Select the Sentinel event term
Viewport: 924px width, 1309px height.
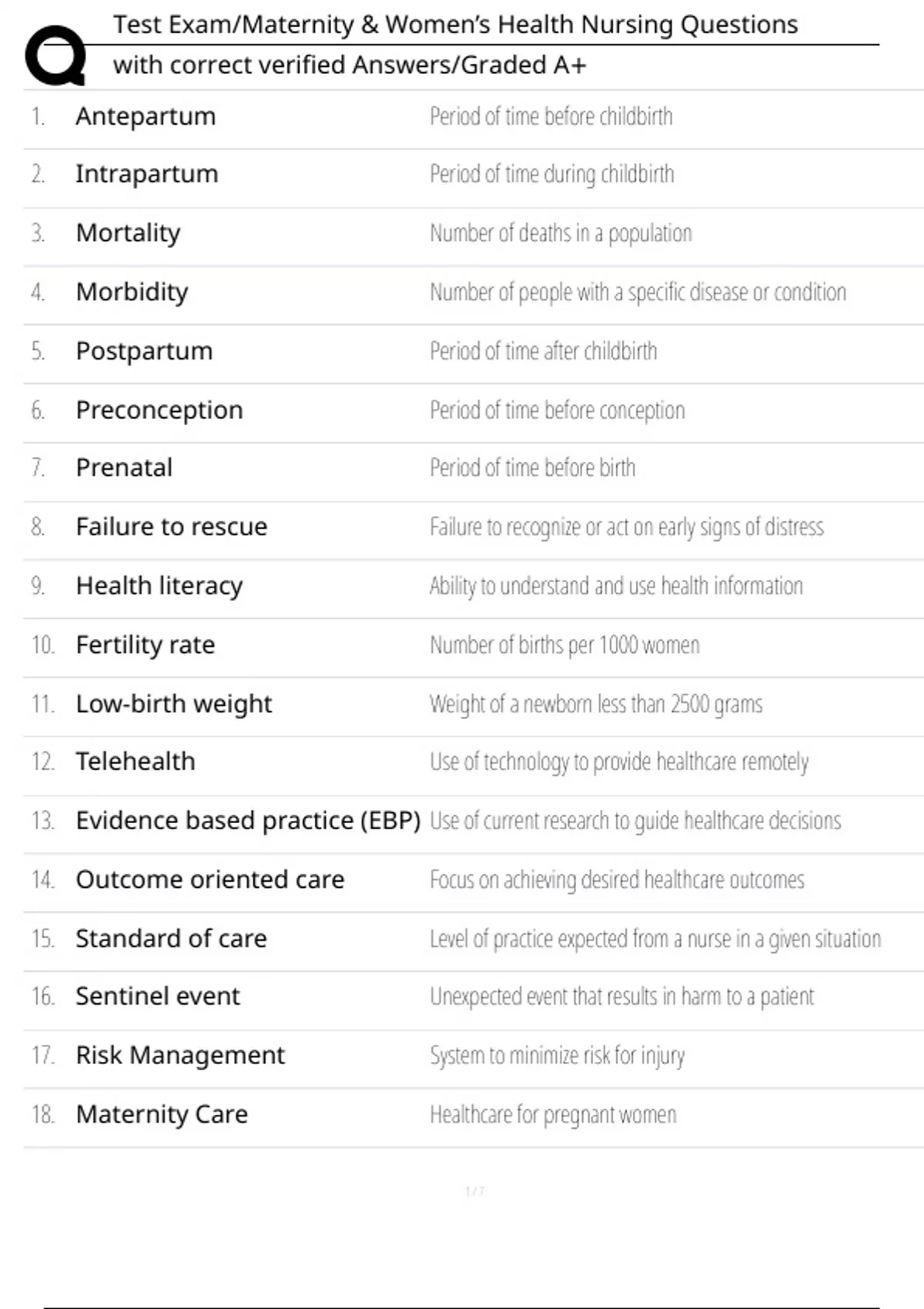coord(157,996)
